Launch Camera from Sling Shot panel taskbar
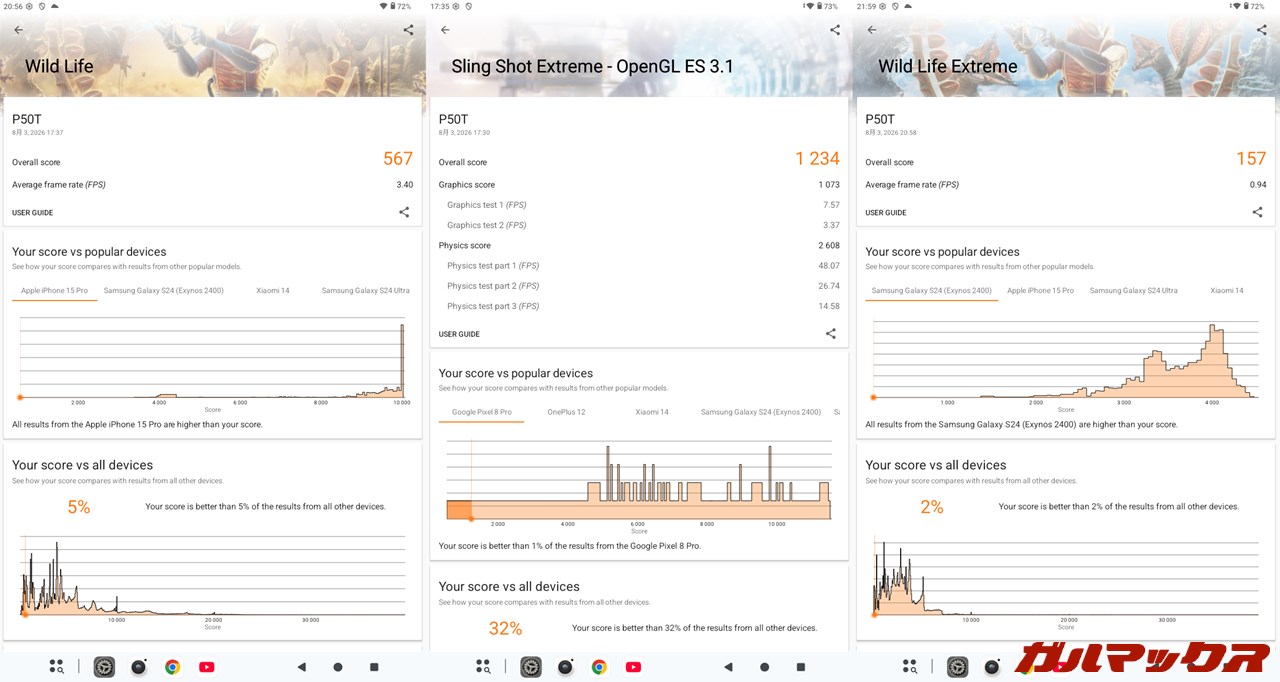Image resolution: width=1280 pixels, height=682 pixels. tap(565, 667)
